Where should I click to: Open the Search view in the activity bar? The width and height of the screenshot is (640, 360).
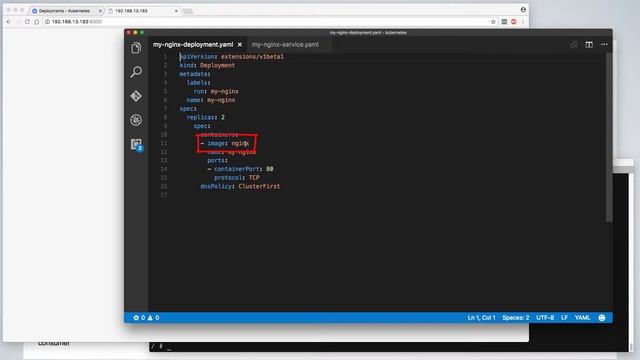pyautogui.click(x=136, y=72)
